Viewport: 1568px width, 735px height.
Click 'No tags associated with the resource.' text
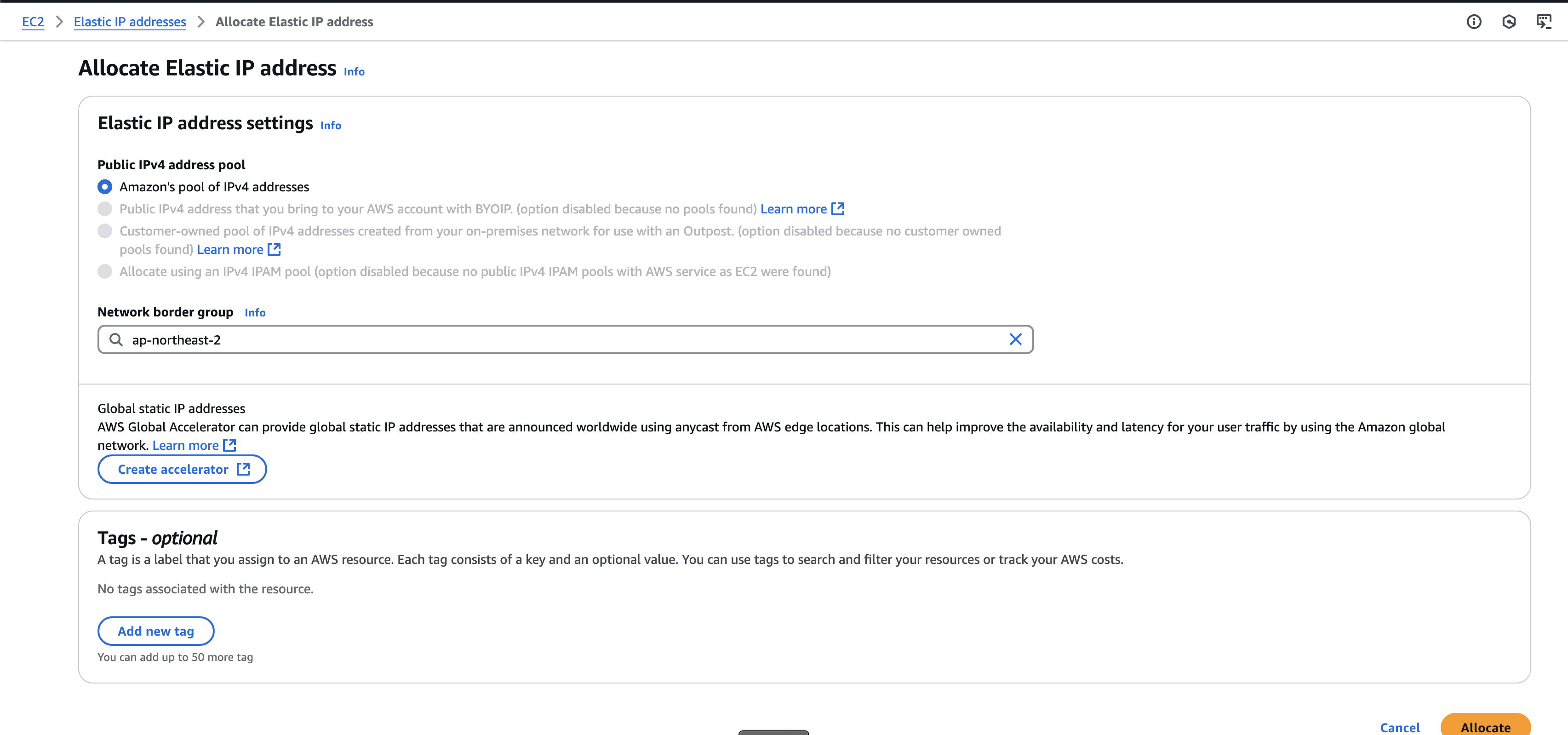click(205, 588)
